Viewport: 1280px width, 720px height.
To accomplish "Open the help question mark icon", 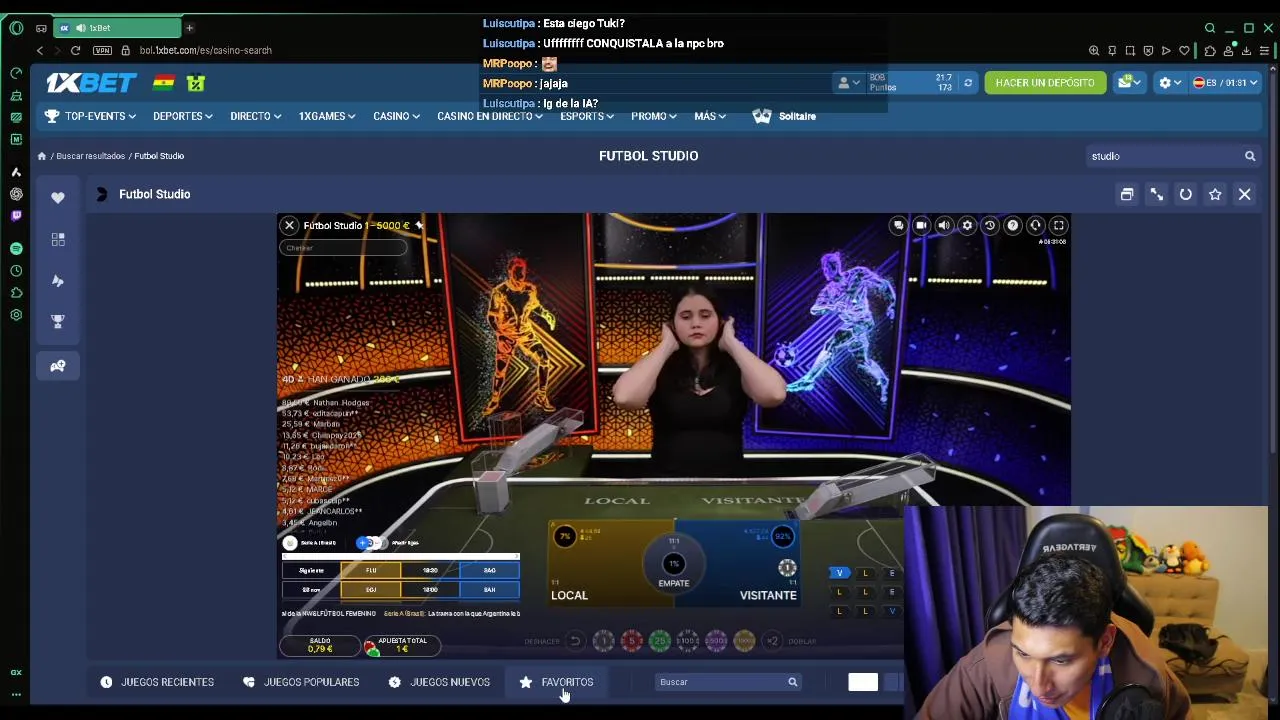I will coord(1013,226).
